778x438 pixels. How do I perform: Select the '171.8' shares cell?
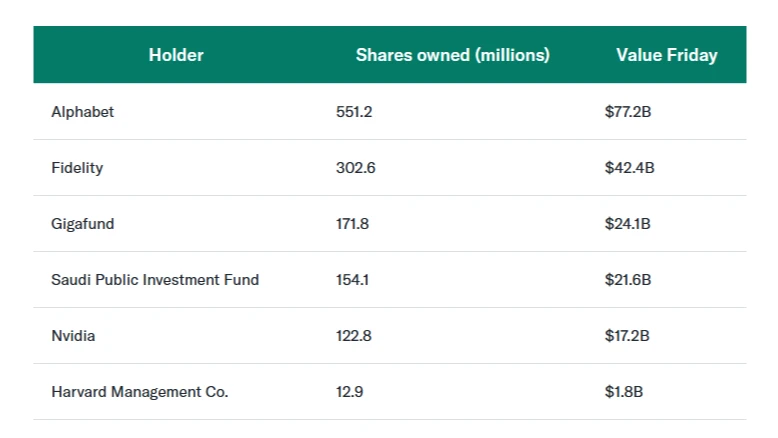point(352,224)
